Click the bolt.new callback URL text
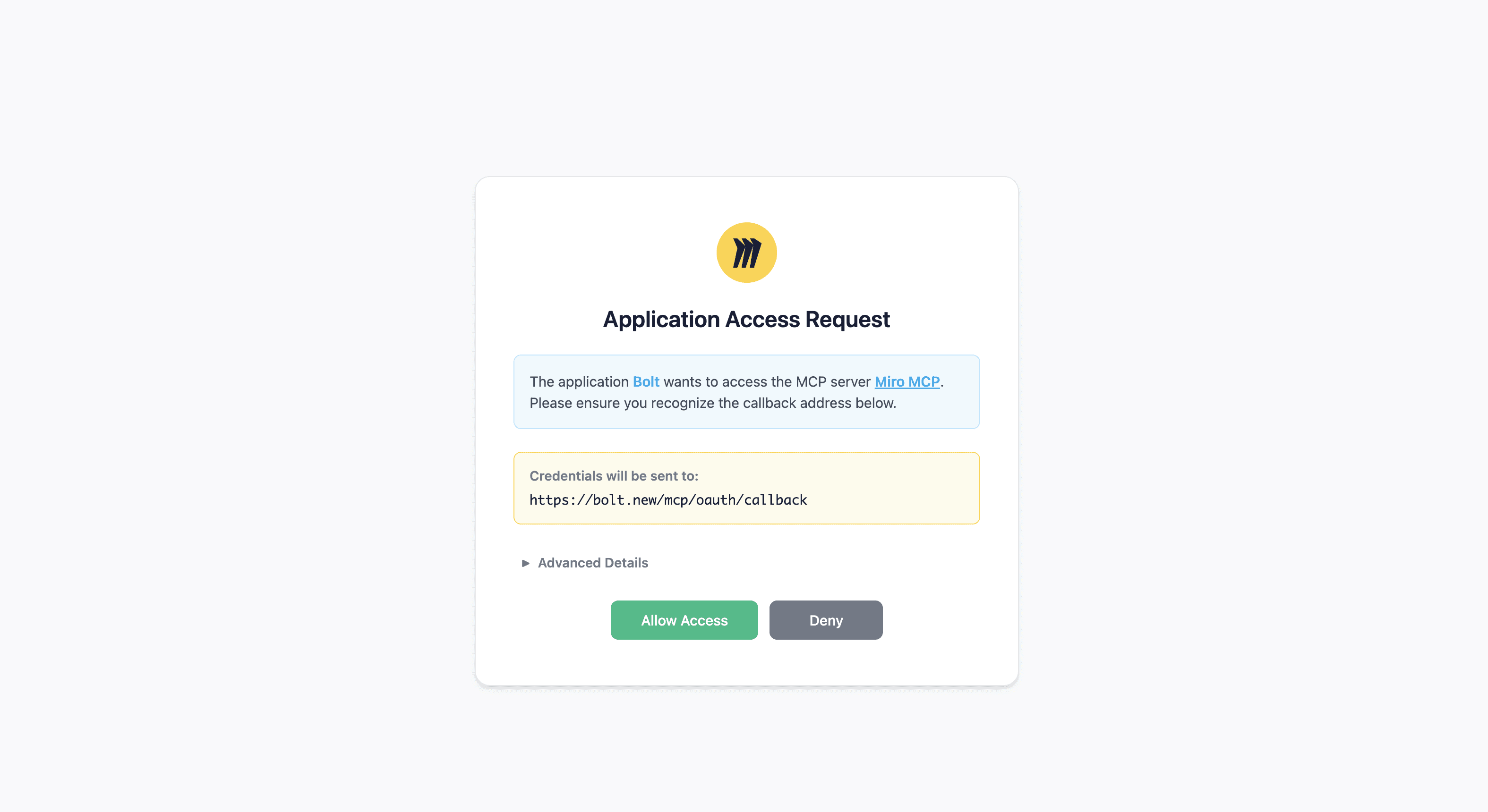The image size is (1488, 812). click(x=668, y=500)
